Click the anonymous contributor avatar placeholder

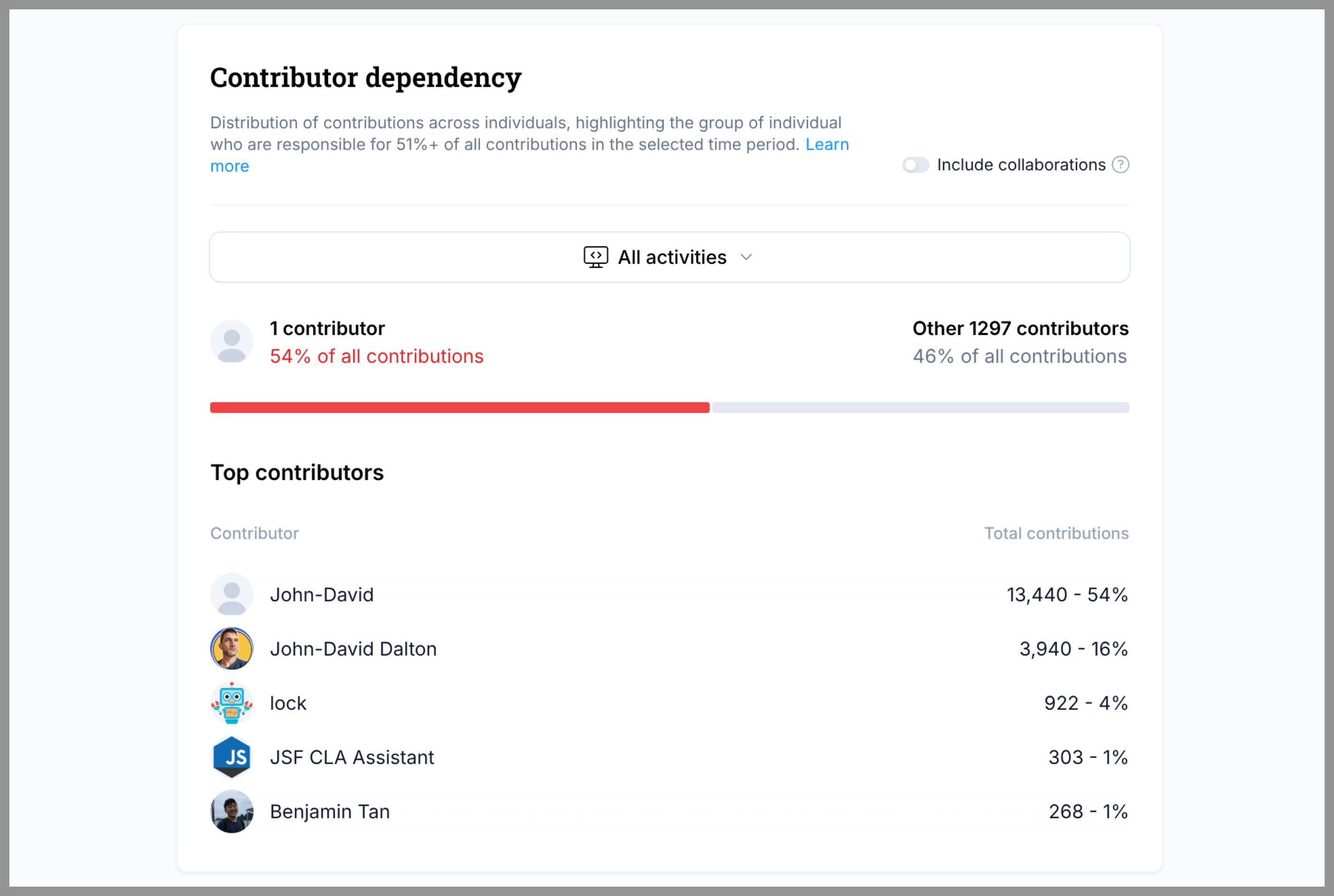point(231,341)
